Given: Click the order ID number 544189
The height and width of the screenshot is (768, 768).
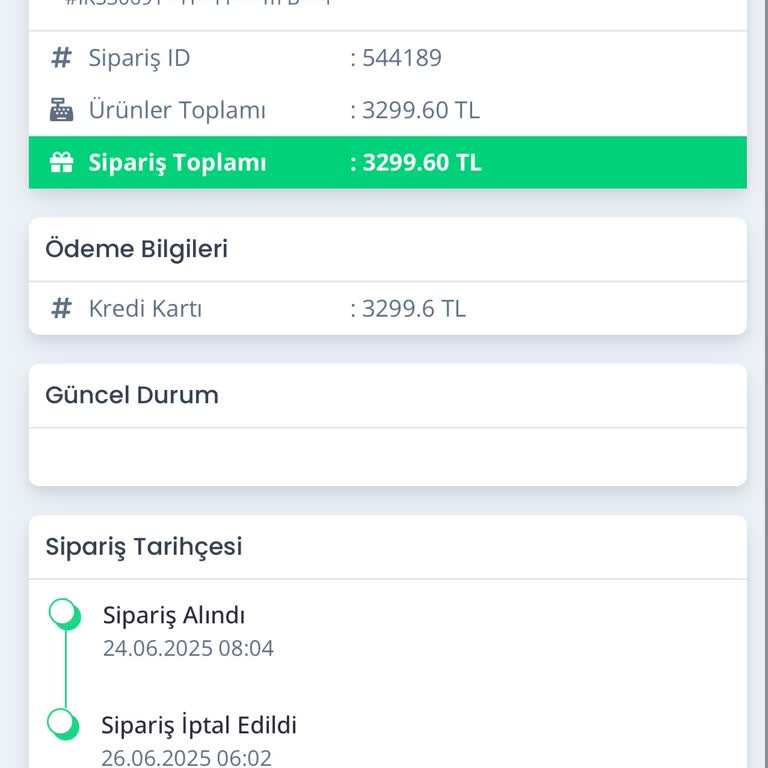Looking at the screenshot, I should click(401, 58).
